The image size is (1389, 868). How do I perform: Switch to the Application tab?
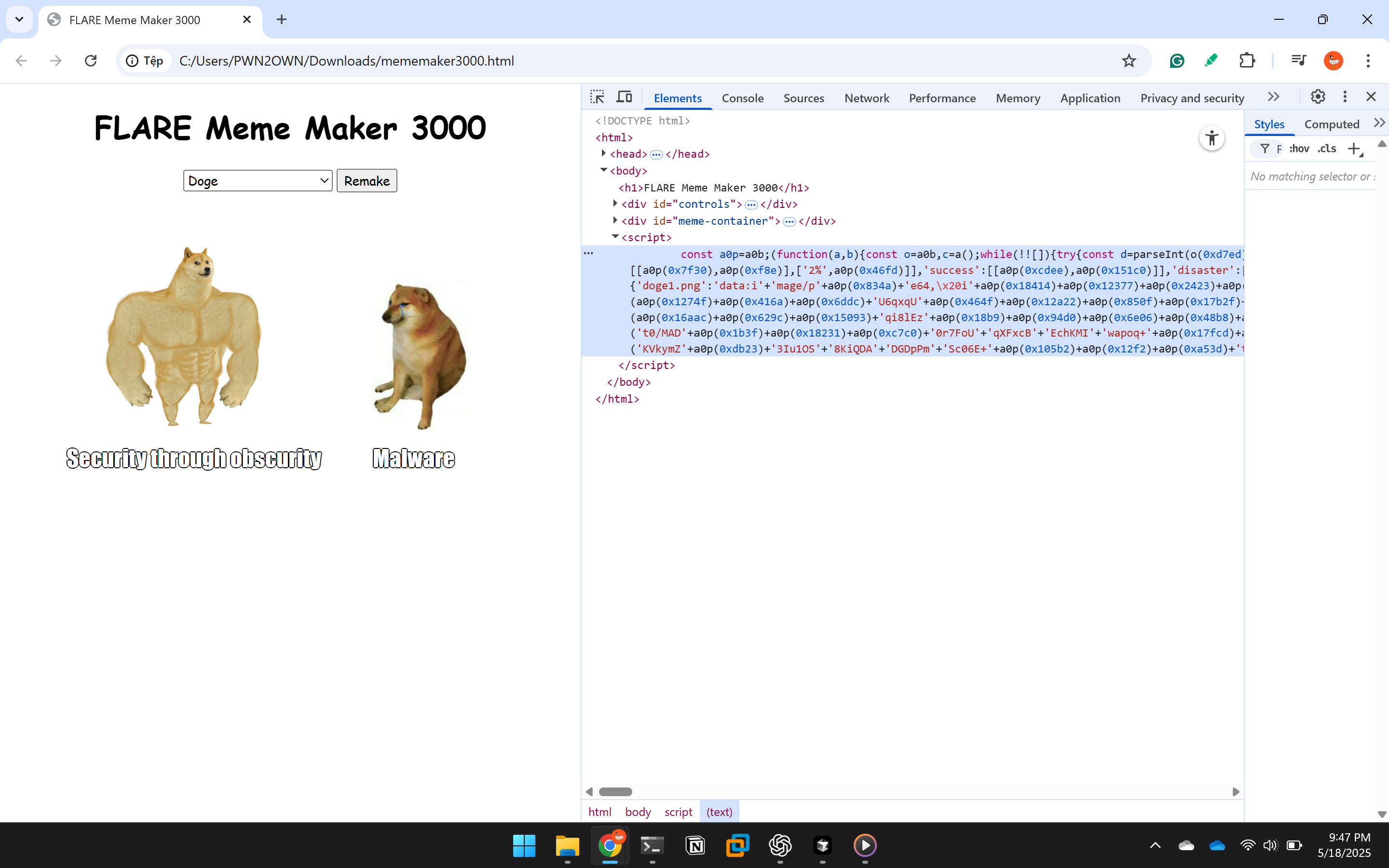click(x=1090, y=98)
